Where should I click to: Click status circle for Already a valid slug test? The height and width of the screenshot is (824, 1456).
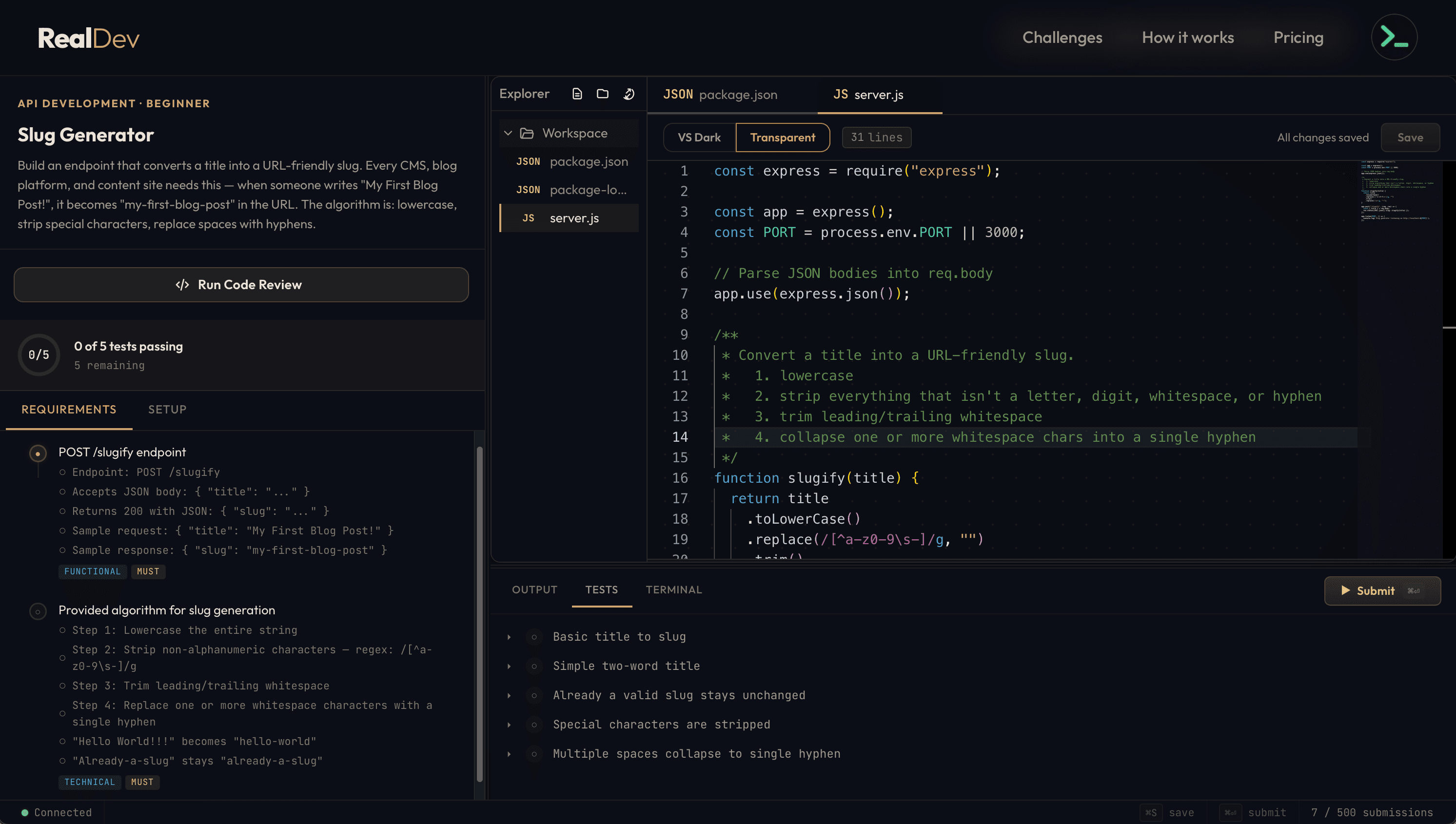(x=533, y=696)
